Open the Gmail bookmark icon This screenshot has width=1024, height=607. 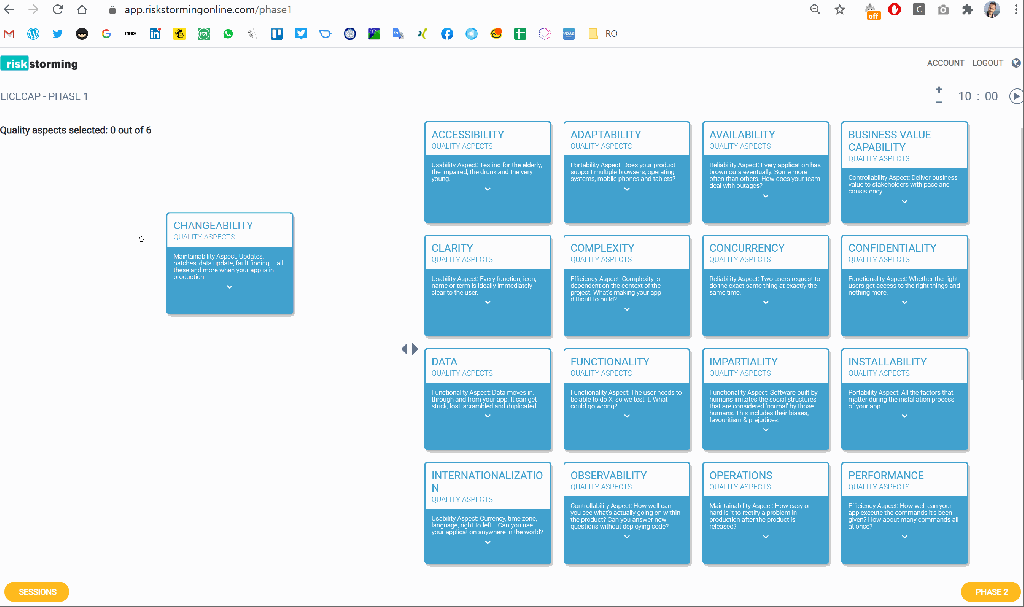click(9, 33)
